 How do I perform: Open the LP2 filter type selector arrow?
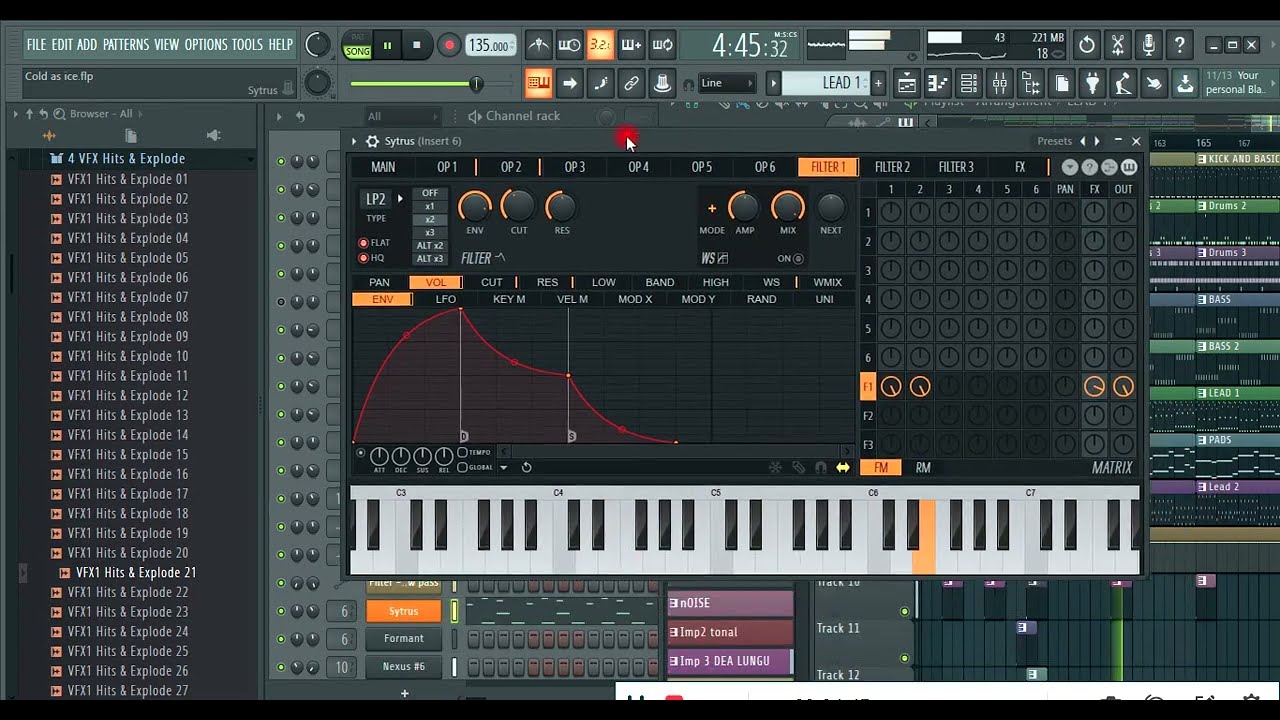(x=400, y=199)
